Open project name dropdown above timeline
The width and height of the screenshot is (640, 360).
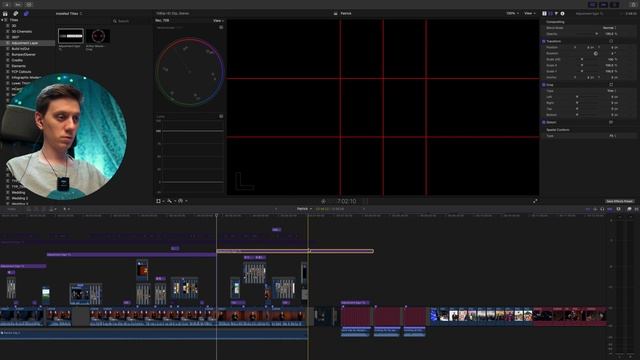tap(304, 209)
